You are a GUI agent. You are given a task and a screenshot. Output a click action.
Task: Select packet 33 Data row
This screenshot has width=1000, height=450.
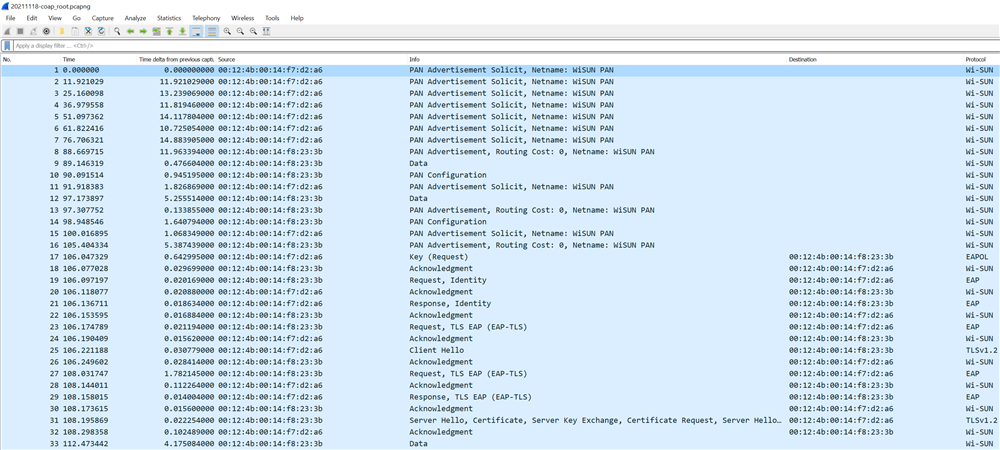point(500,443)
